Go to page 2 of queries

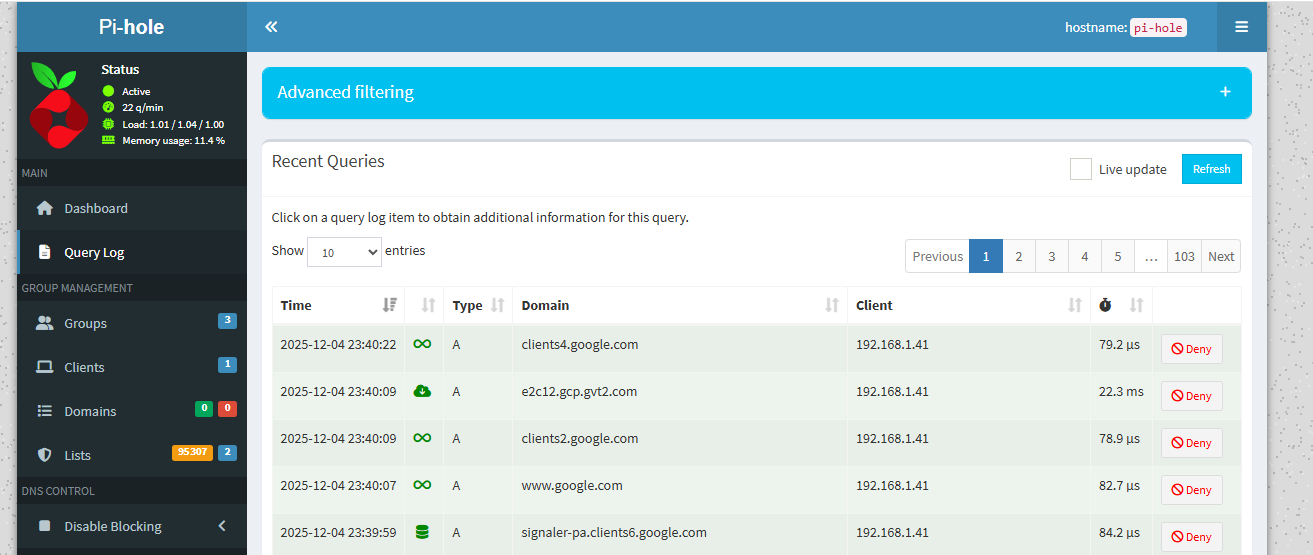coord(1018,256)
